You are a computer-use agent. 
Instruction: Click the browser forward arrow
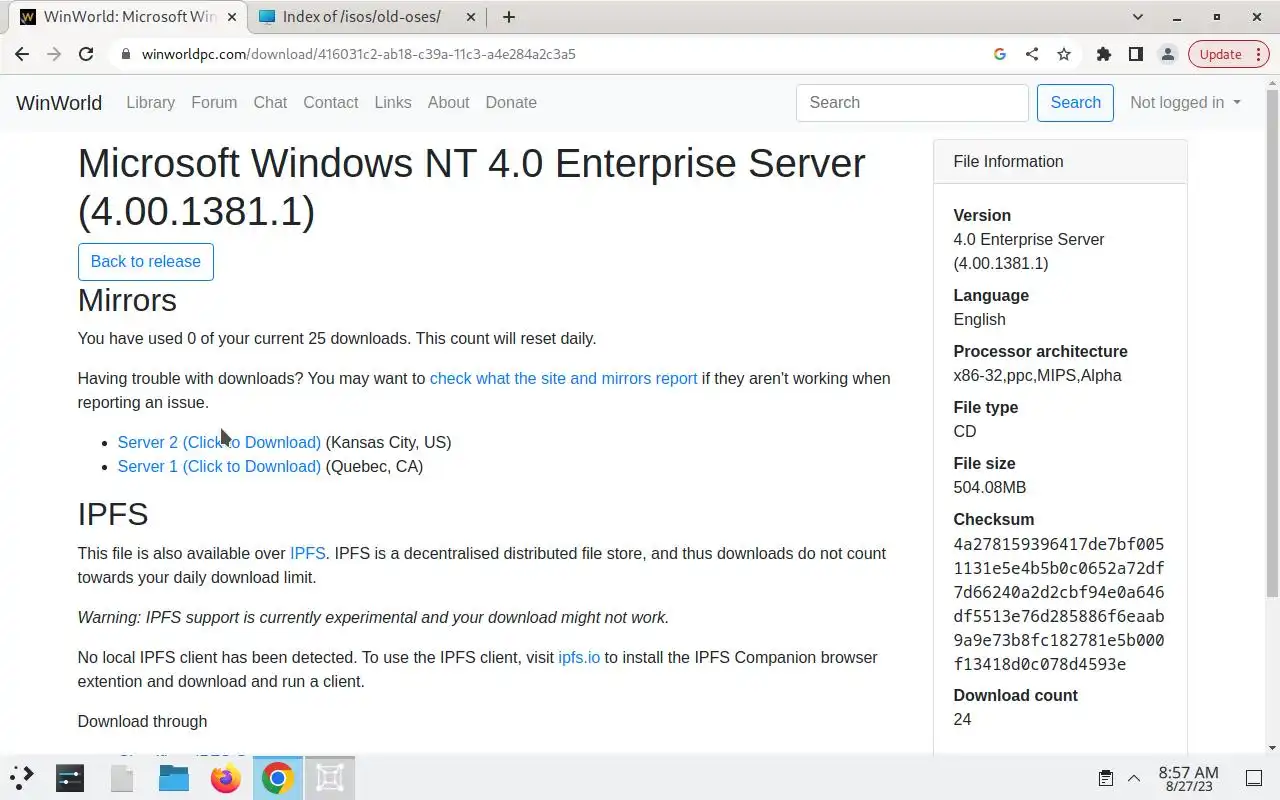tap(54, 54)
